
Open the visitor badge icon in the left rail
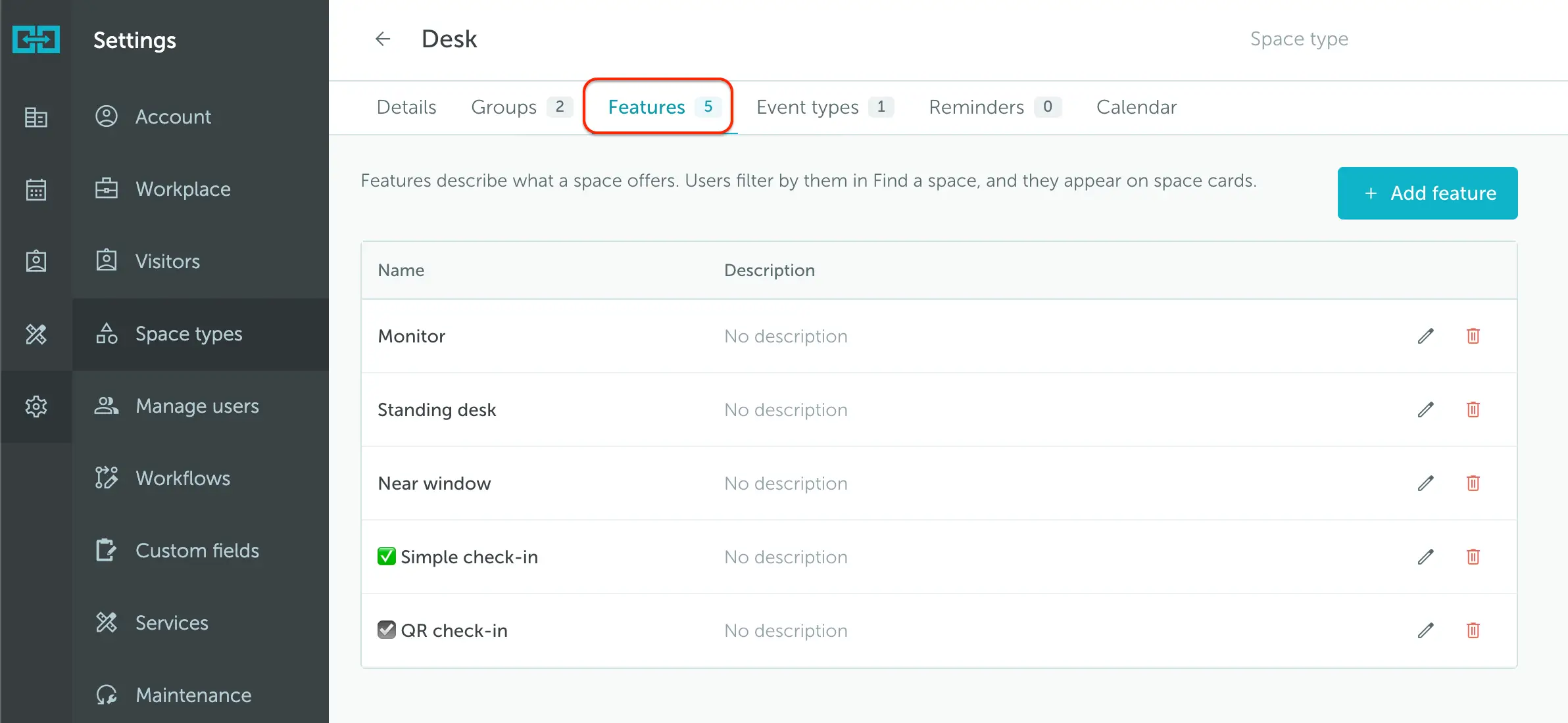pos(36,262)
